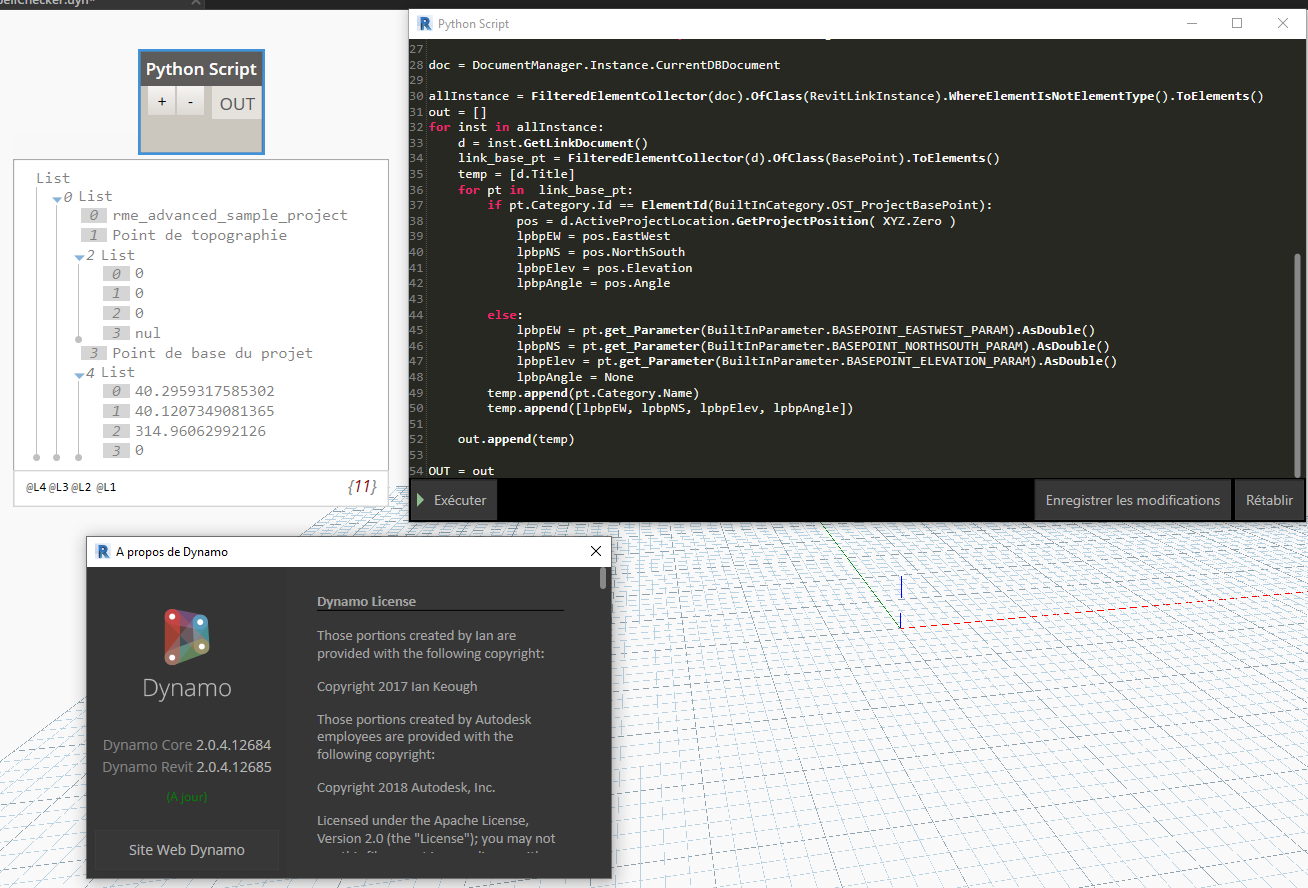Click the plus button on Python Script node

162,101
